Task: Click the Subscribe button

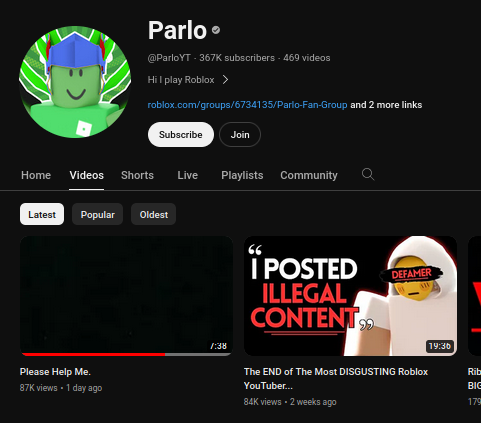Action: coord(181,134)
